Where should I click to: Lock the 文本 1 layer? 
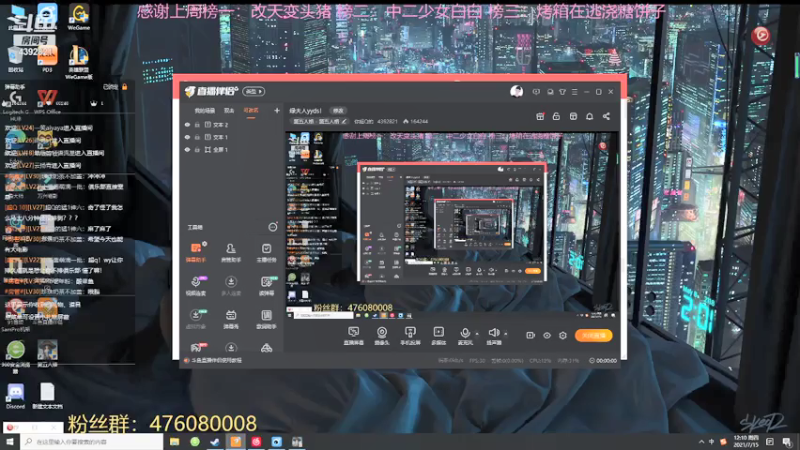[x=197, y=137]
